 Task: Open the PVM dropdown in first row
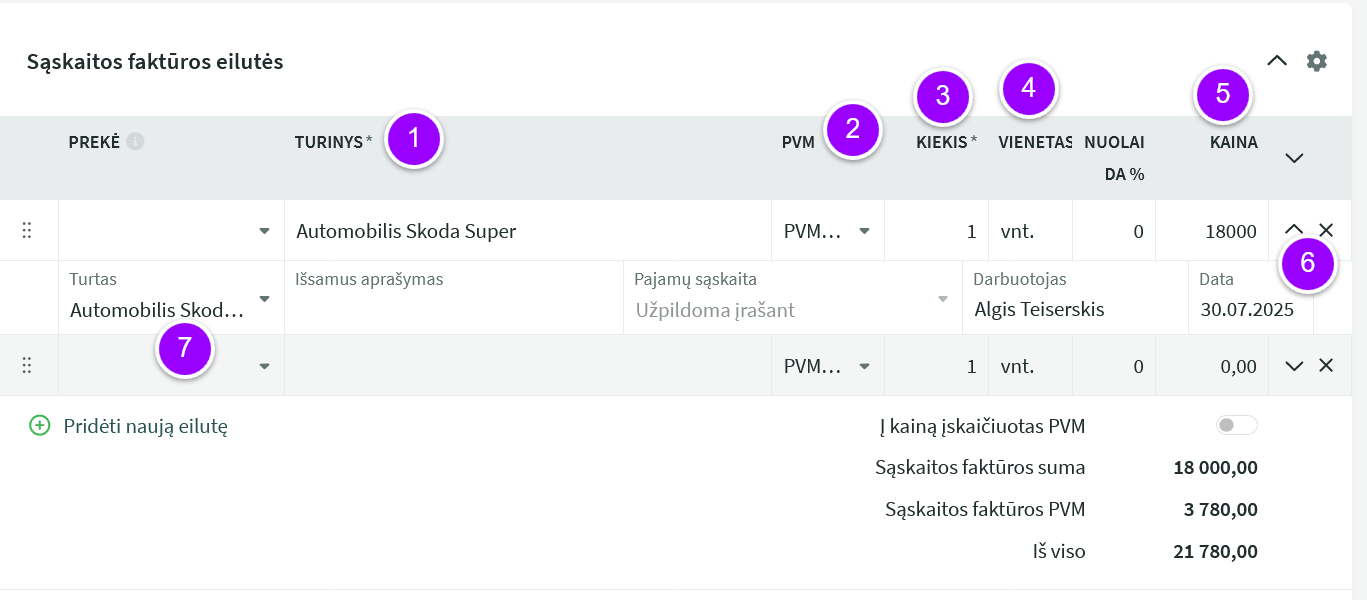pyautogui.click(x=828, y=231)
